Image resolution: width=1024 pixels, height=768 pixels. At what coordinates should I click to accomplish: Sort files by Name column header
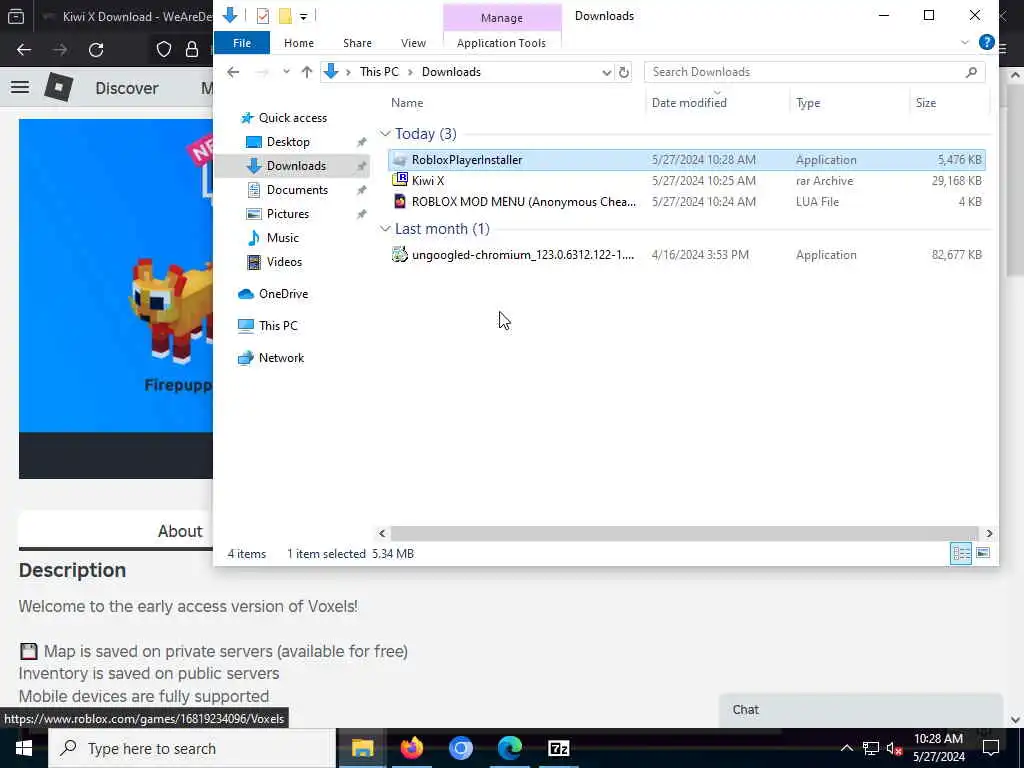(x=407, y=103)
